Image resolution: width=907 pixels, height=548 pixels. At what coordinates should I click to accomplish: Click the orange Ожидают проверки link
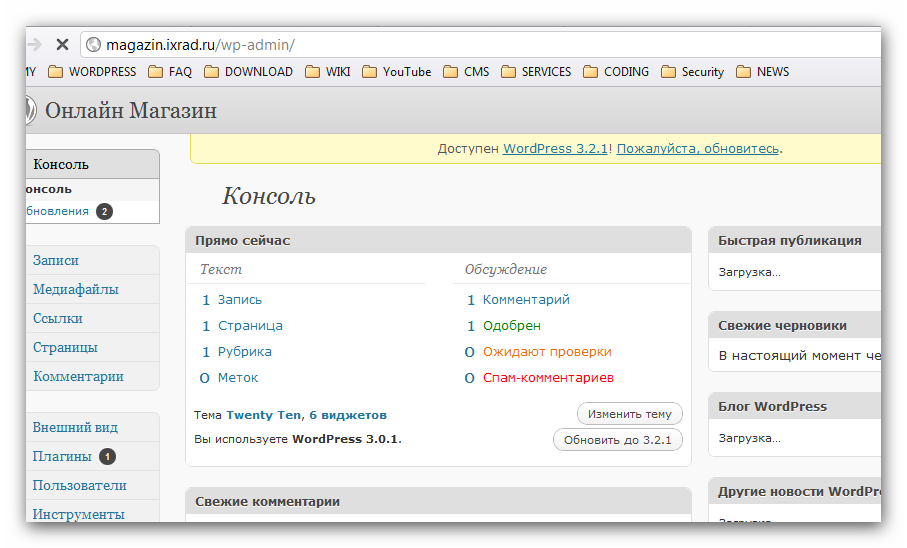click(x=547, y=352)
